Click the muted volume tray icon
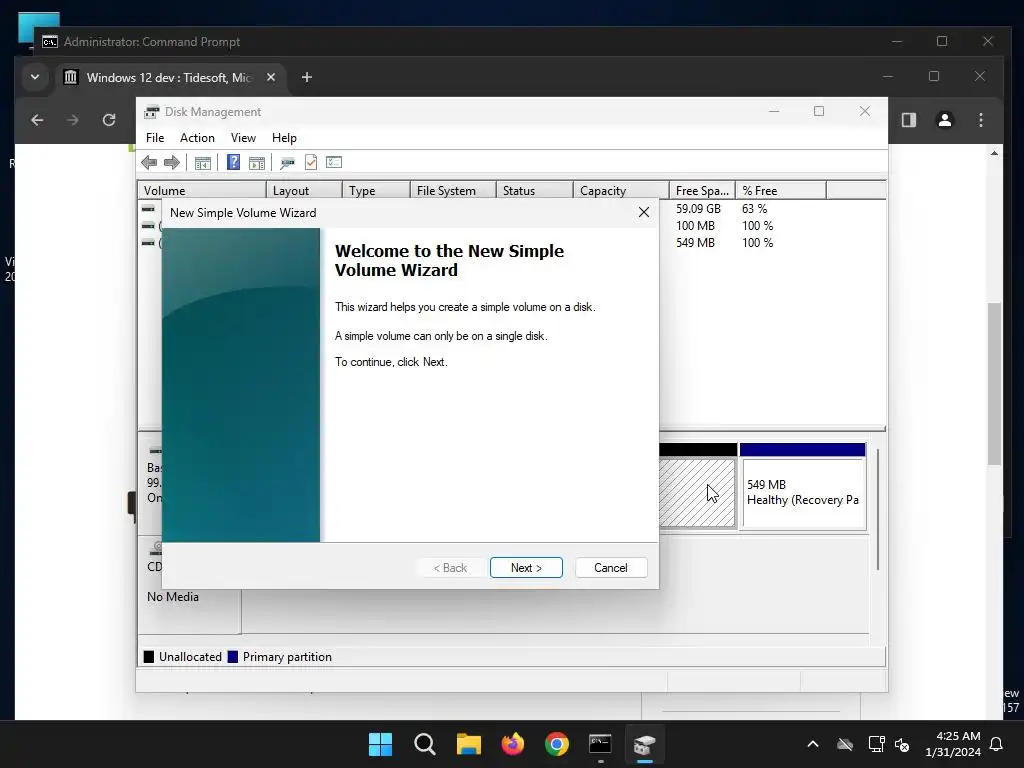This screenshot has height=768, width=1024. click(902, 744)
